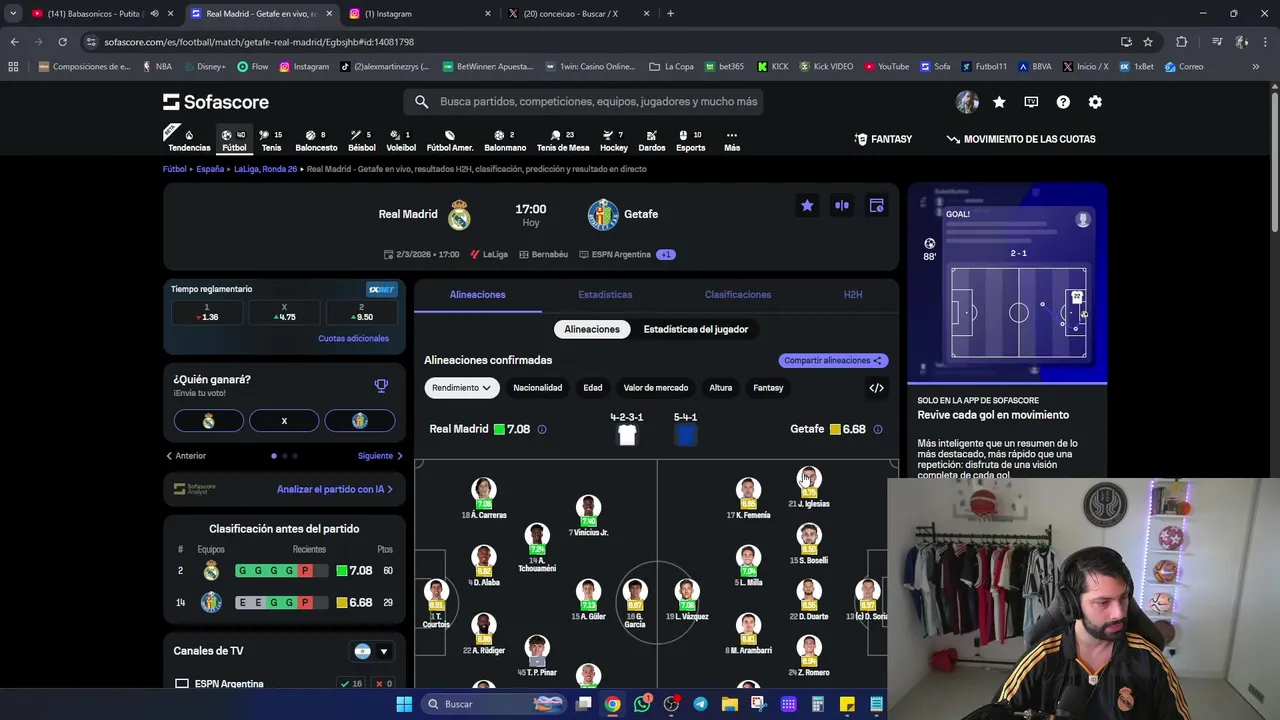Select the Fútbol Amer. sport icon
This screenshot has height=720, width=1280.
[450, 140]
